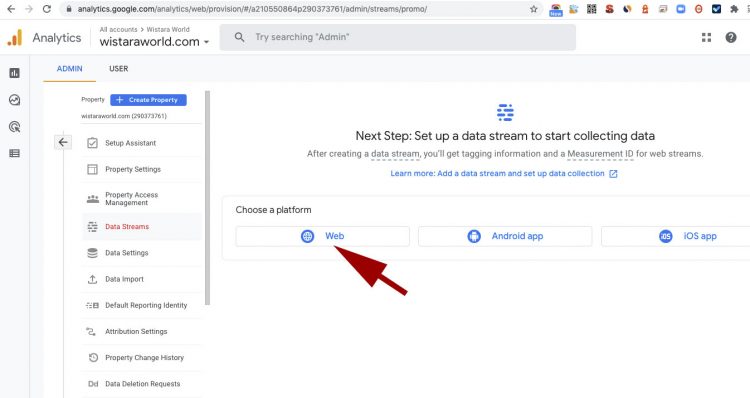The image size is (750, 398).
Task: Open Attribution Settings menu item
Action: point(142,331)
